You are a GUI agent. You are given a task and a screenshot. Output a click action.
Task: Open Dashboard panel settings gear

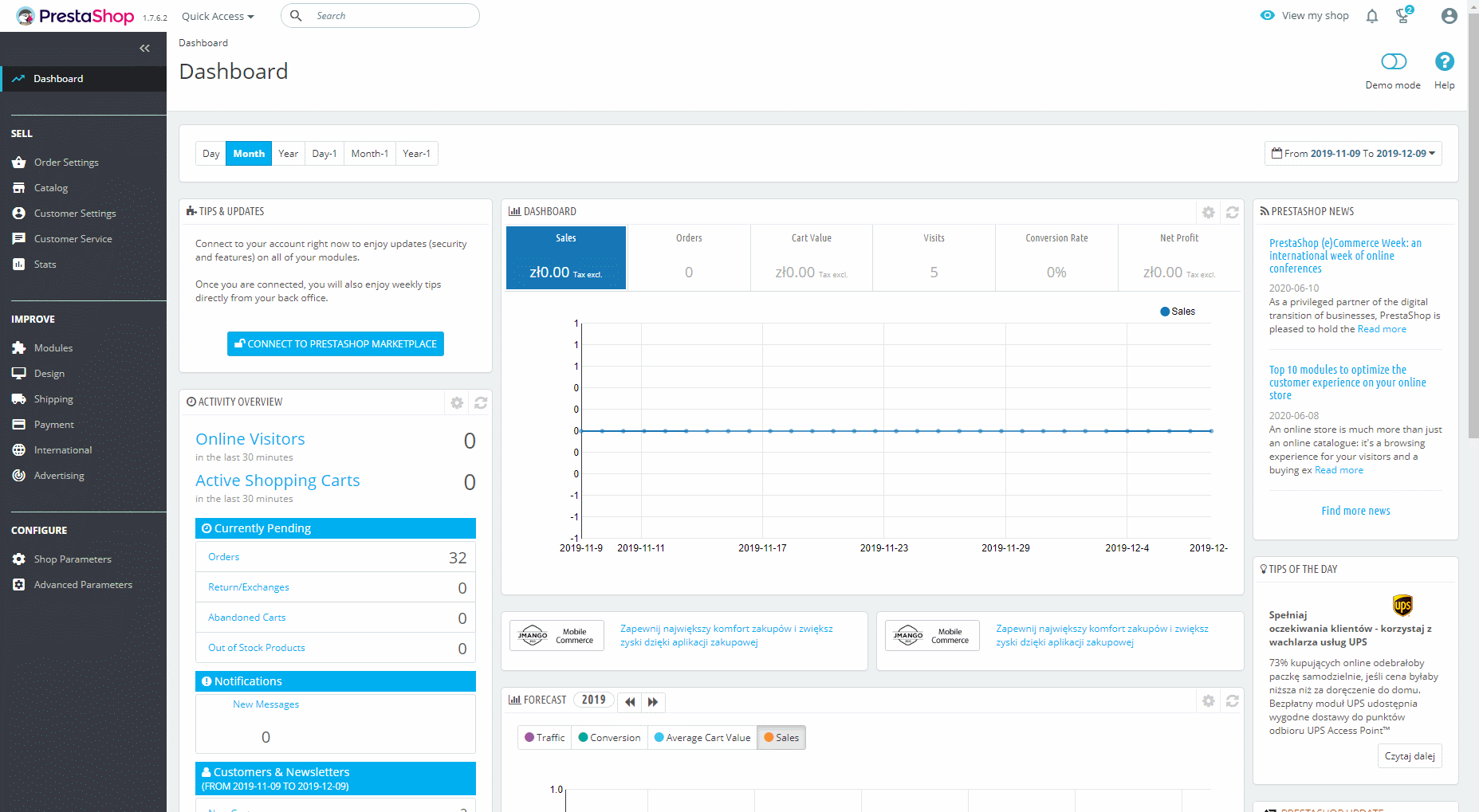[x=1208, y=213]
